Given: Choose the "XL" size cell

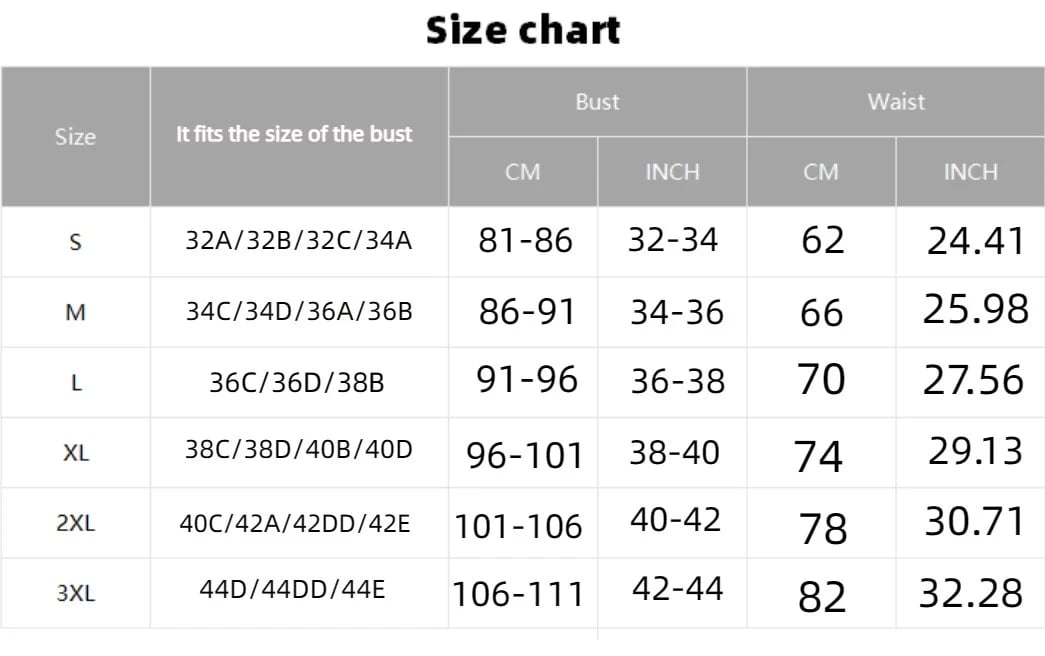Looking at the screenshot, I should point(75,453).
